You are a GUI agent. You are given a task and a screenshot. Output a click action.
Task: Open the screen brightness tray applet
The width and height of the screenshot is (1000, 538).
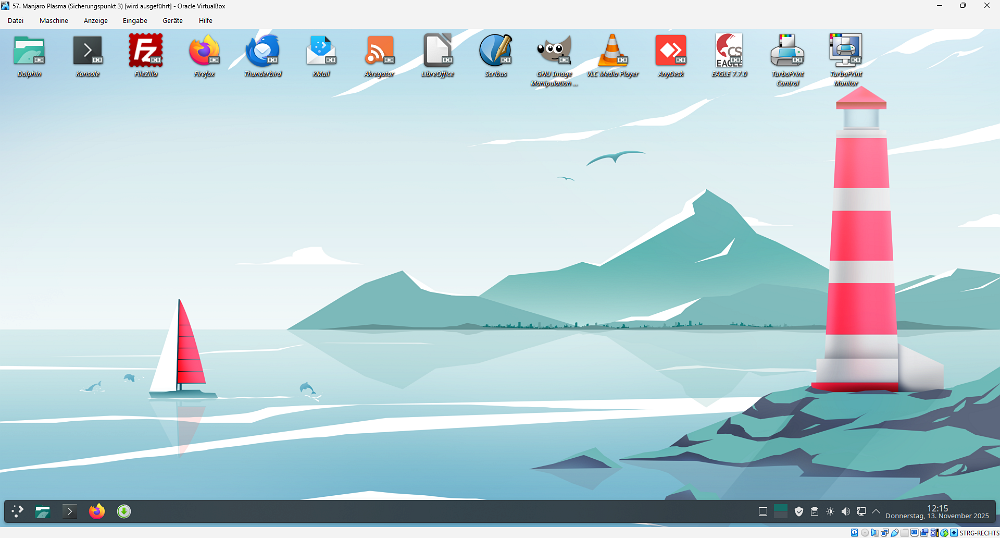(x=829, y=512)
